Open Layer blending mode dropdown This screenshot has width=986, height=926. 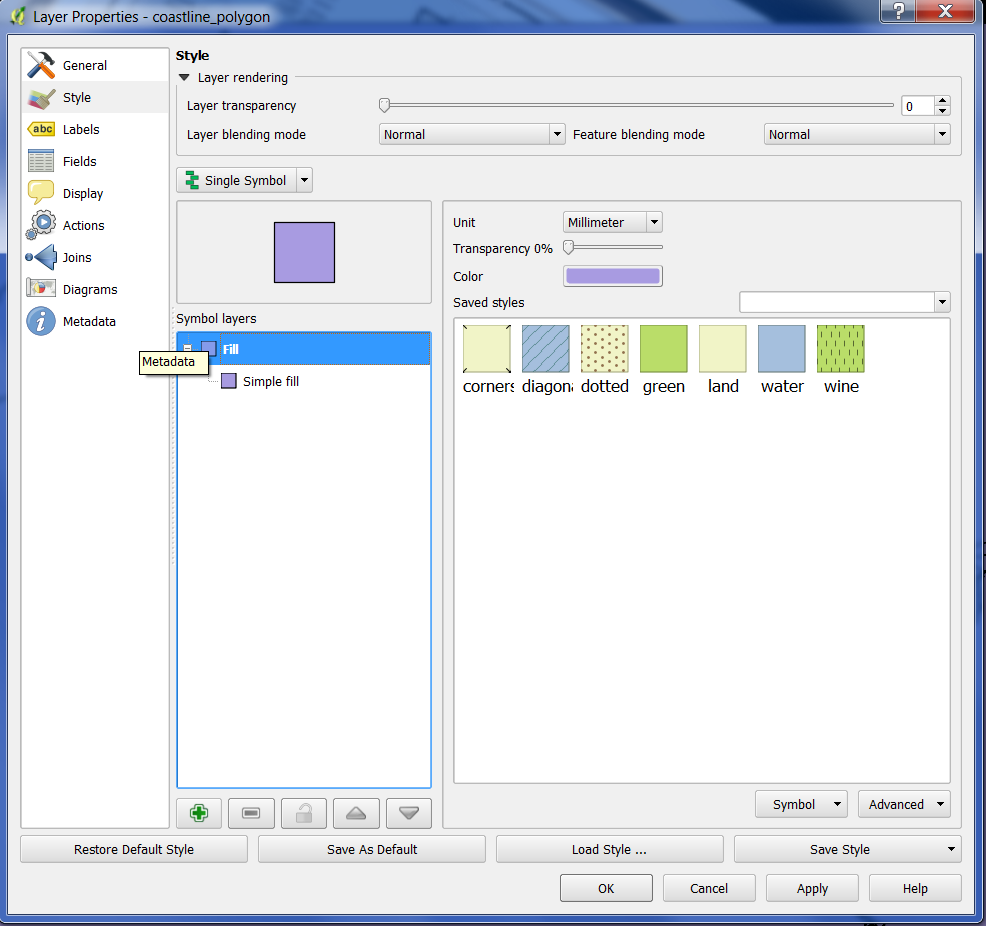pyautogui.click(x=472, y=134)
